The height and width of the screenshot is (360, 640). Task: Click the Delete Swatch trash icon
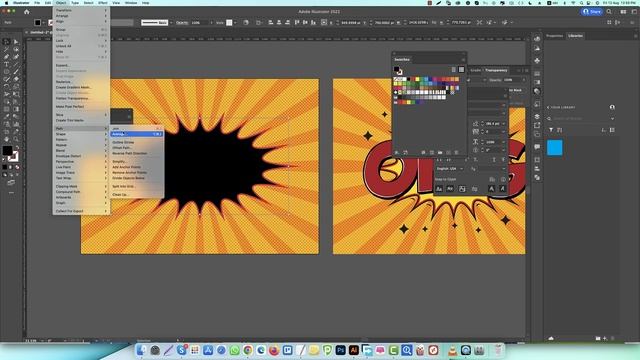tap(456, 152)
